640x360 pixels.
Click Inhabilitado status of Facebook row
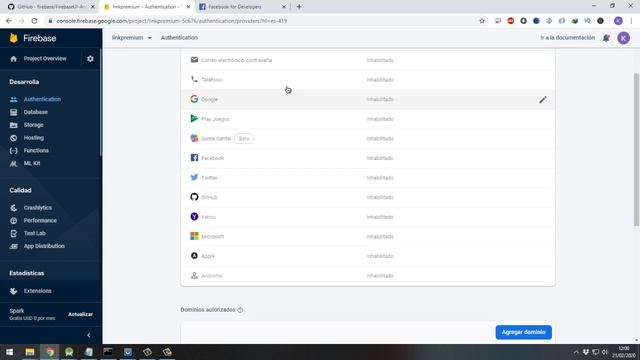[x=380, y=158]
